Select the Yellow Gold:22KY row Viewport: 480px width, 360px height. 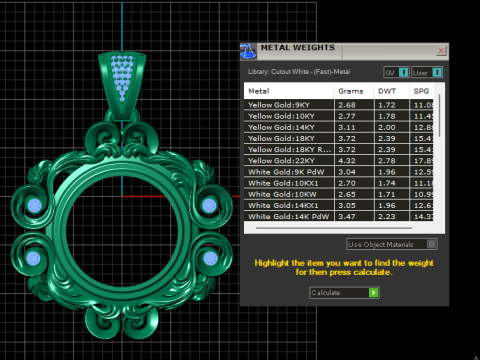(x=339, y=161)
